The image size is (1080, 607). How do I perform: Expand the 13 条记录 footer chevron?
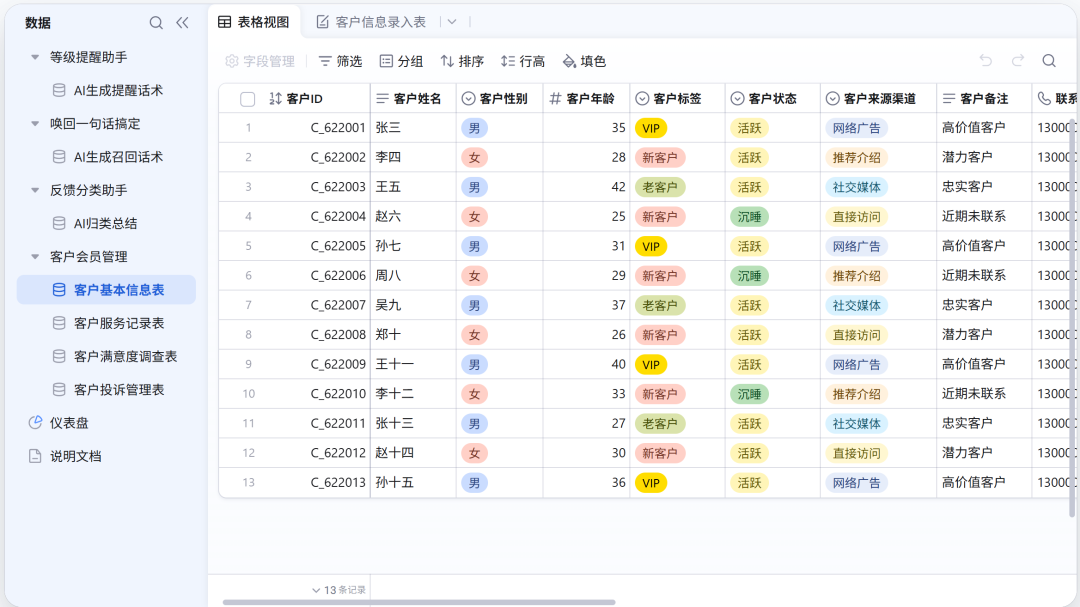[x=316, y=590]
